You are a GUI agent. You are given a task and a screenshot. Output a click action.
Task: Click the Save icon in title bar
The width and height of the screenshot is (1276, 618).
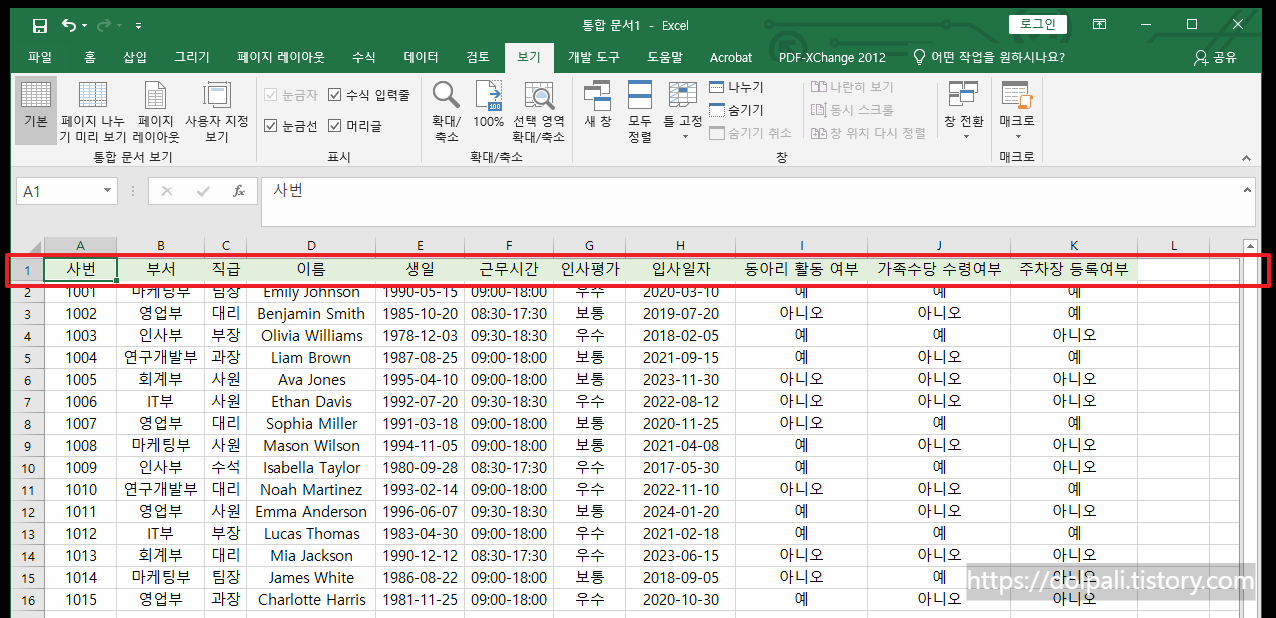coord(40,25)
